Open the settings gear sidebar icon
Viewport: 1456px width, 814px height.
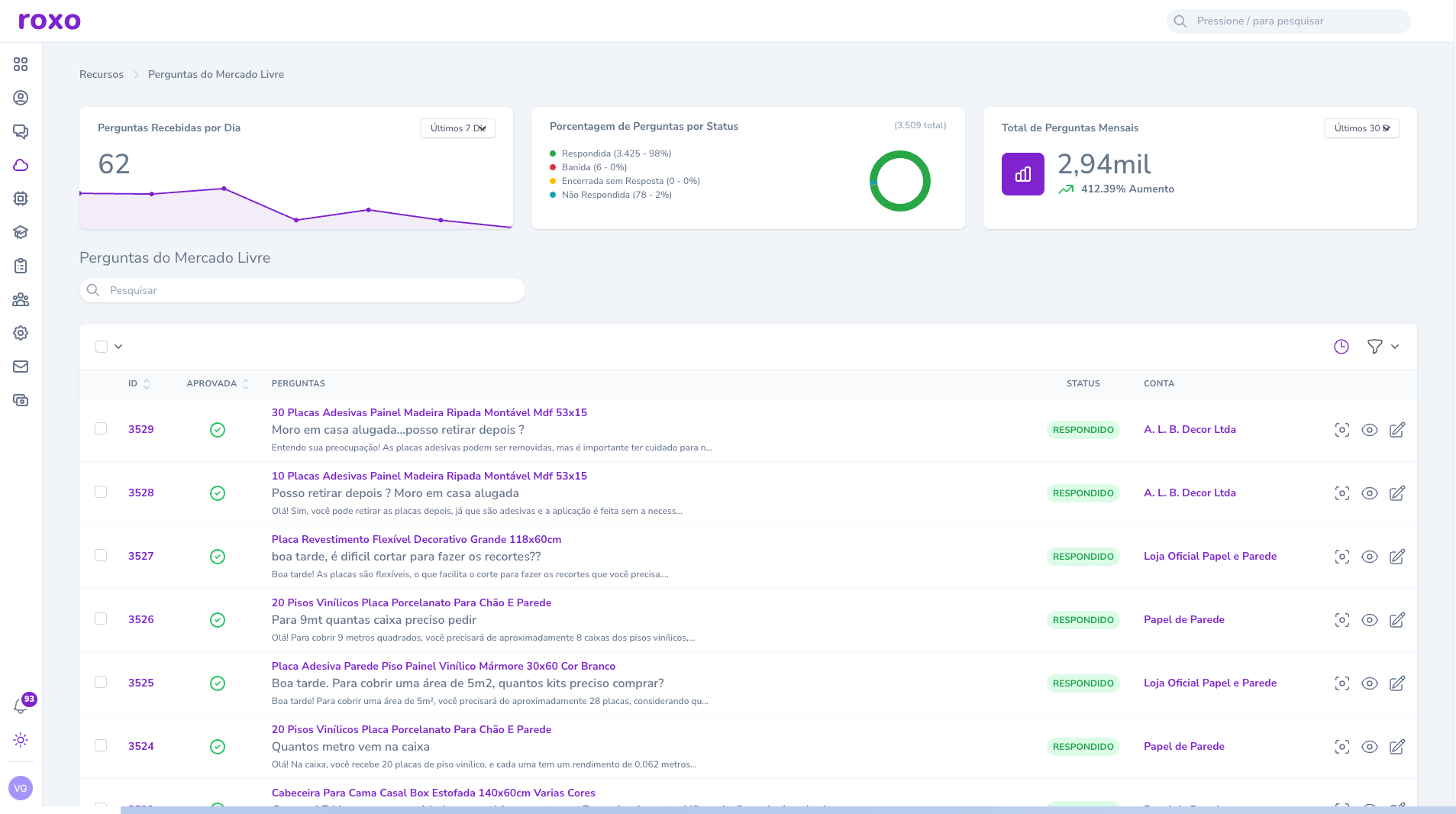point(21,333)
